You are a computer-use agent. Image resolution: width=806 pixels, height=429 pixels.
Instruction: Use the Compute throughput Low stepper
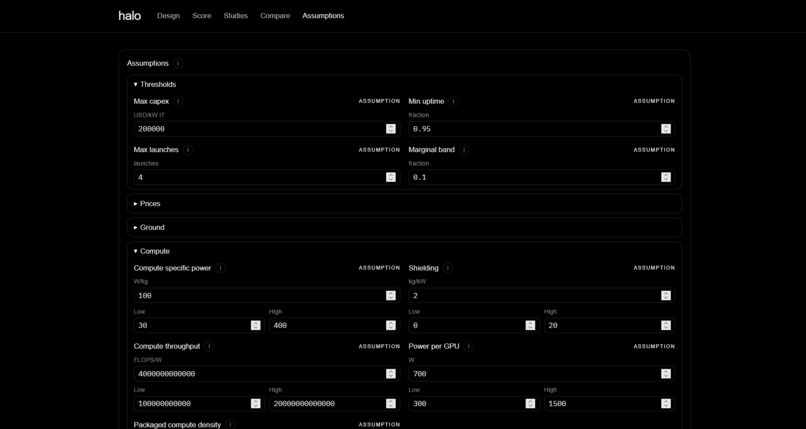(x=255, y=403)
